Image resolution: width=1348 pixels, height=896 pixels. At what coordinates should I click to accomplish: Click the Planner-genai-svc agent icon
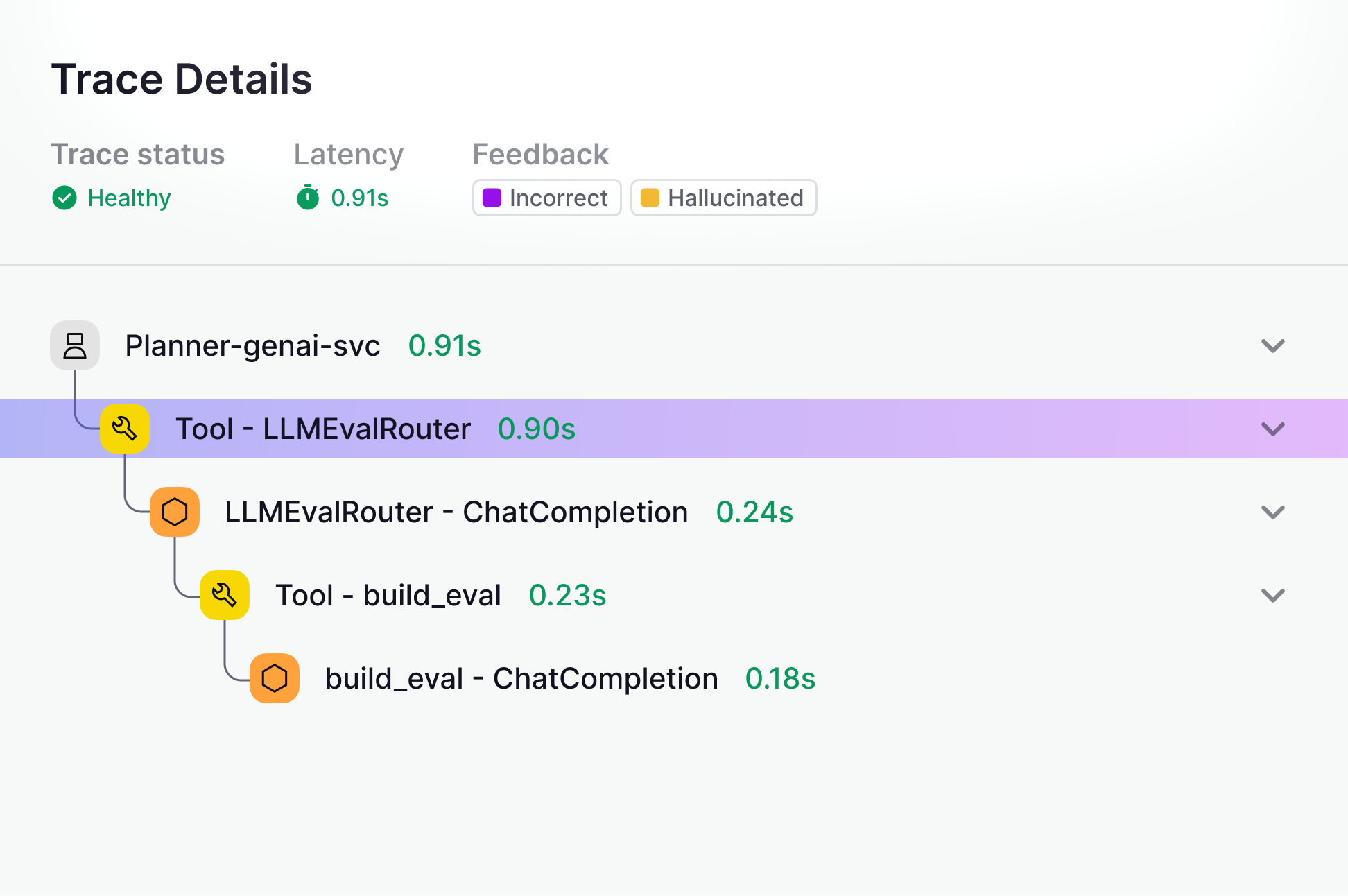click(x=75, y=345)
